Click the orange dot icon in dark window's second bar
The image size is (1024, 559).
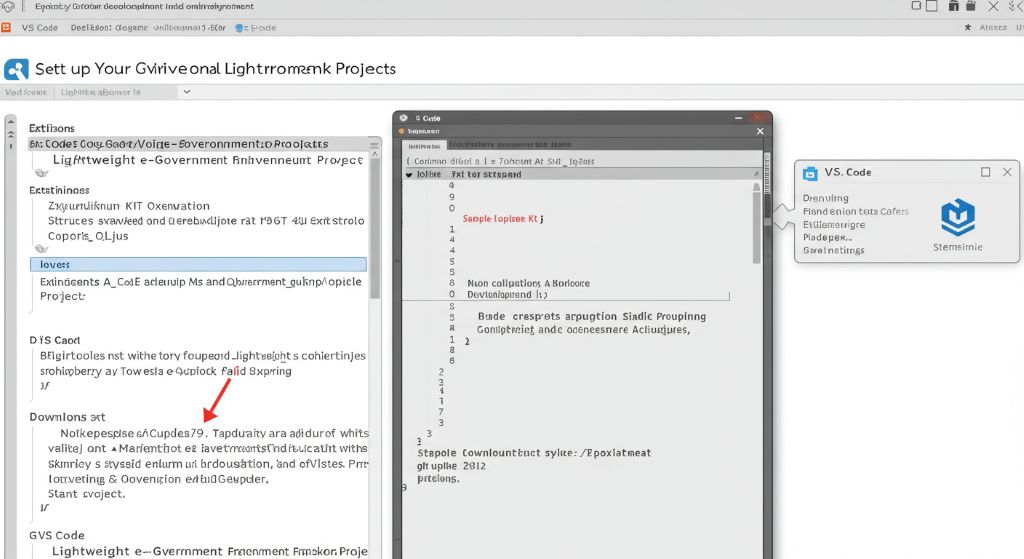click(x=402, y=131)
